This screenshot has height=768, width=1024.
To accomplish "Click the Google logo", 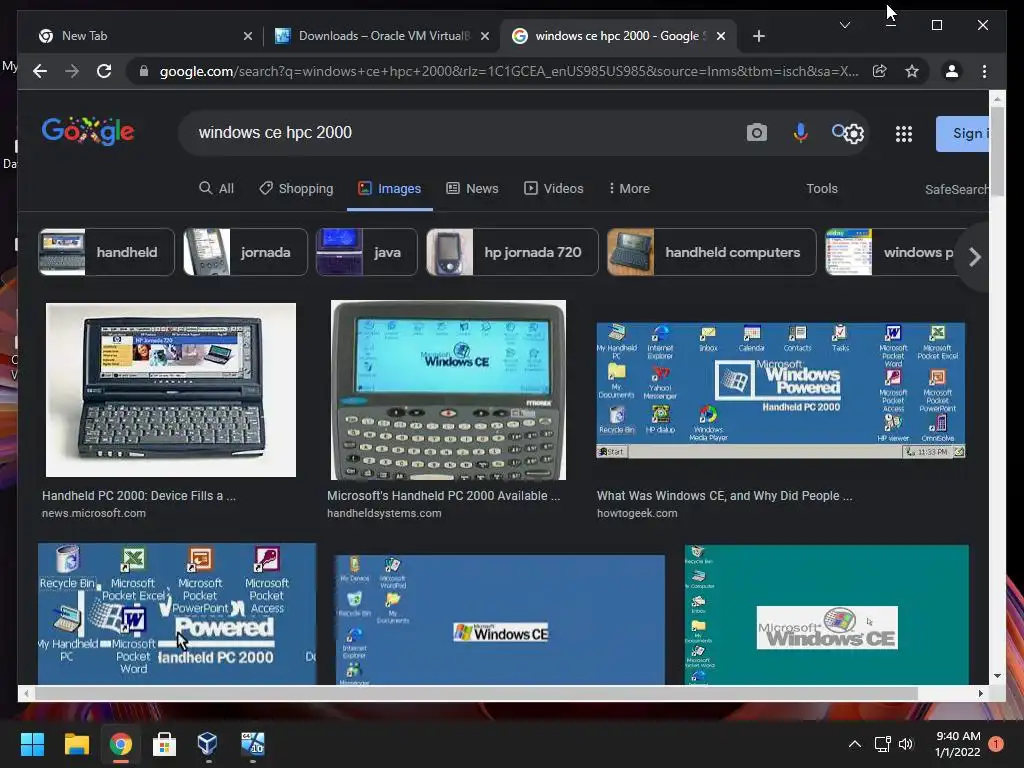I will click(x=88, y=131).
